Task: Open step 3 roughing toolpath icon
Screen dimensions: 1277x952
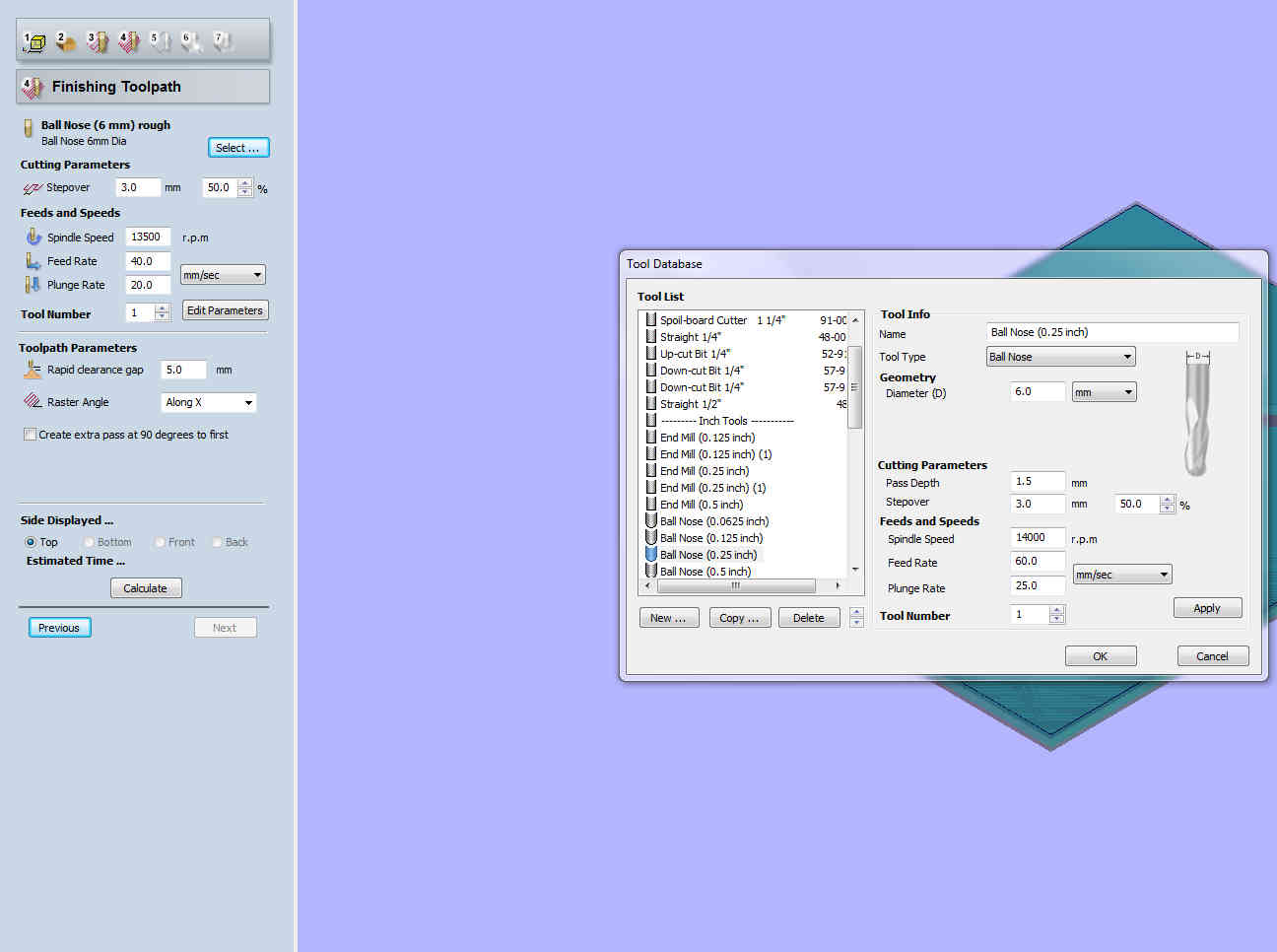Action: click(98, 41)
